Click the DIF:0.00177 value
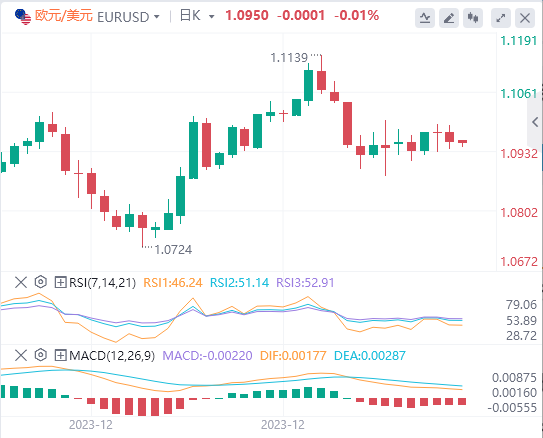This screenshot has width=543, height=438. click(293, 356)
